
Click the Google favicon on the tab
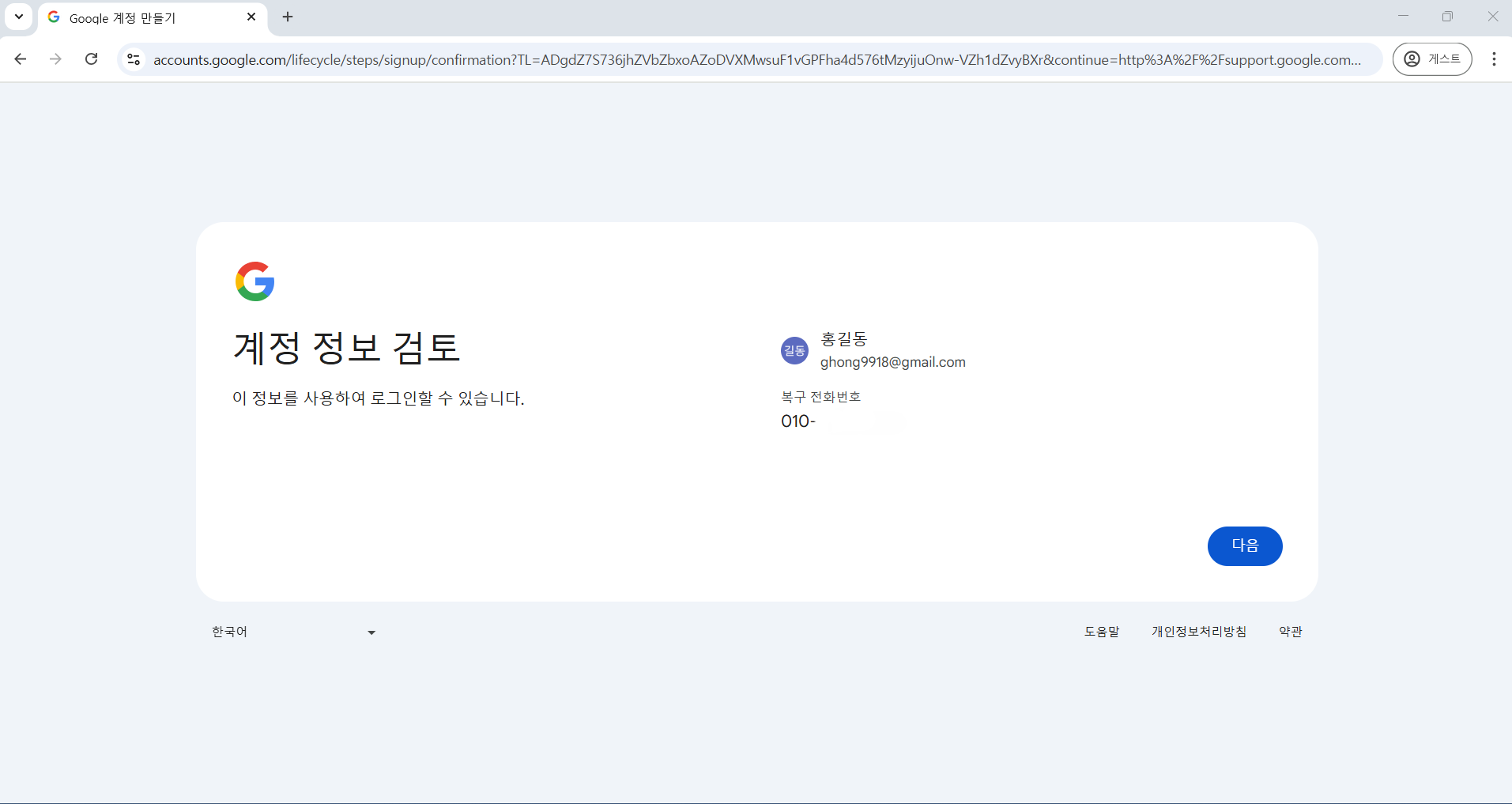pyautogui.click(x=53, y=17)
